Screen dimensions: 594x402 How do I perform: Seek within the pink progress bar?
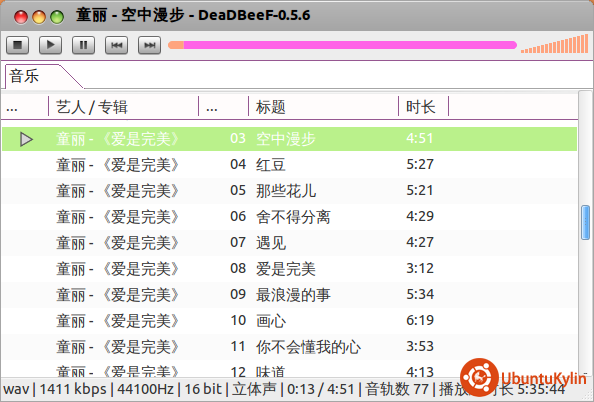pyautogui.click(x=342, y=45)
